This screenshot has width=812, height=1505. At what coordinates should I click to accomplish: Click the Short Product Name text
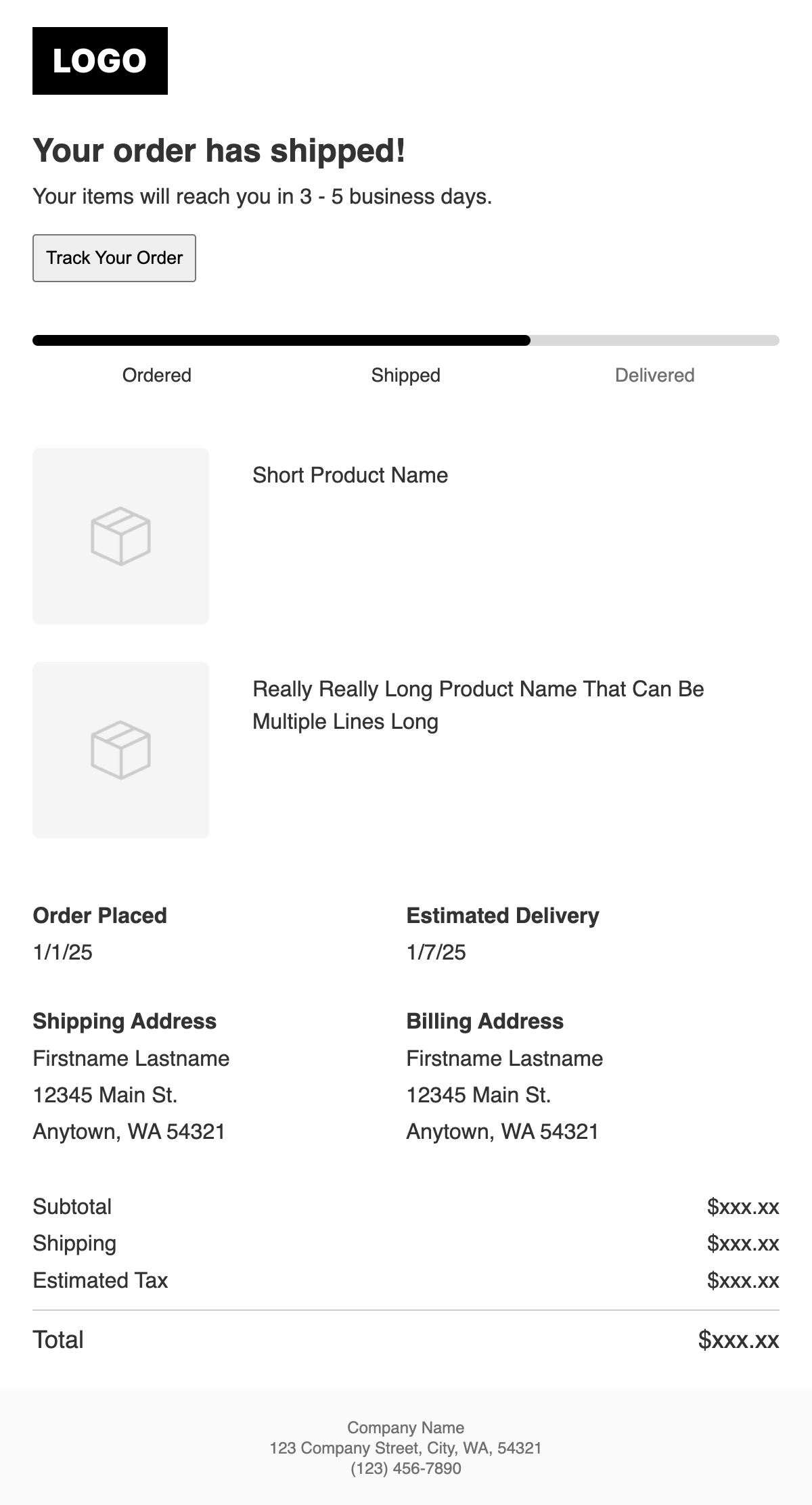pos(350,475)
